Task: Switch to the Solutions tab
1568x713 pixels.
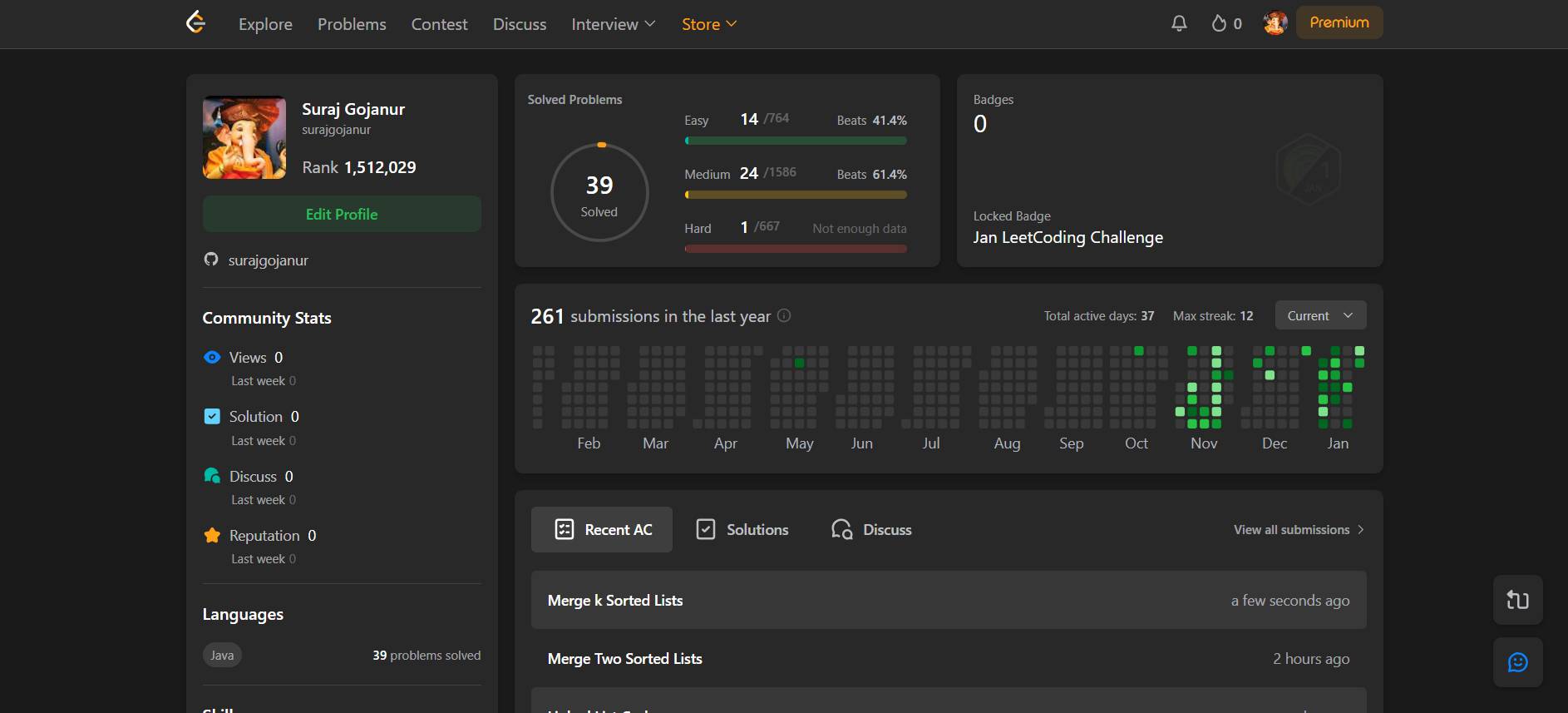Action: click(742, 530)
